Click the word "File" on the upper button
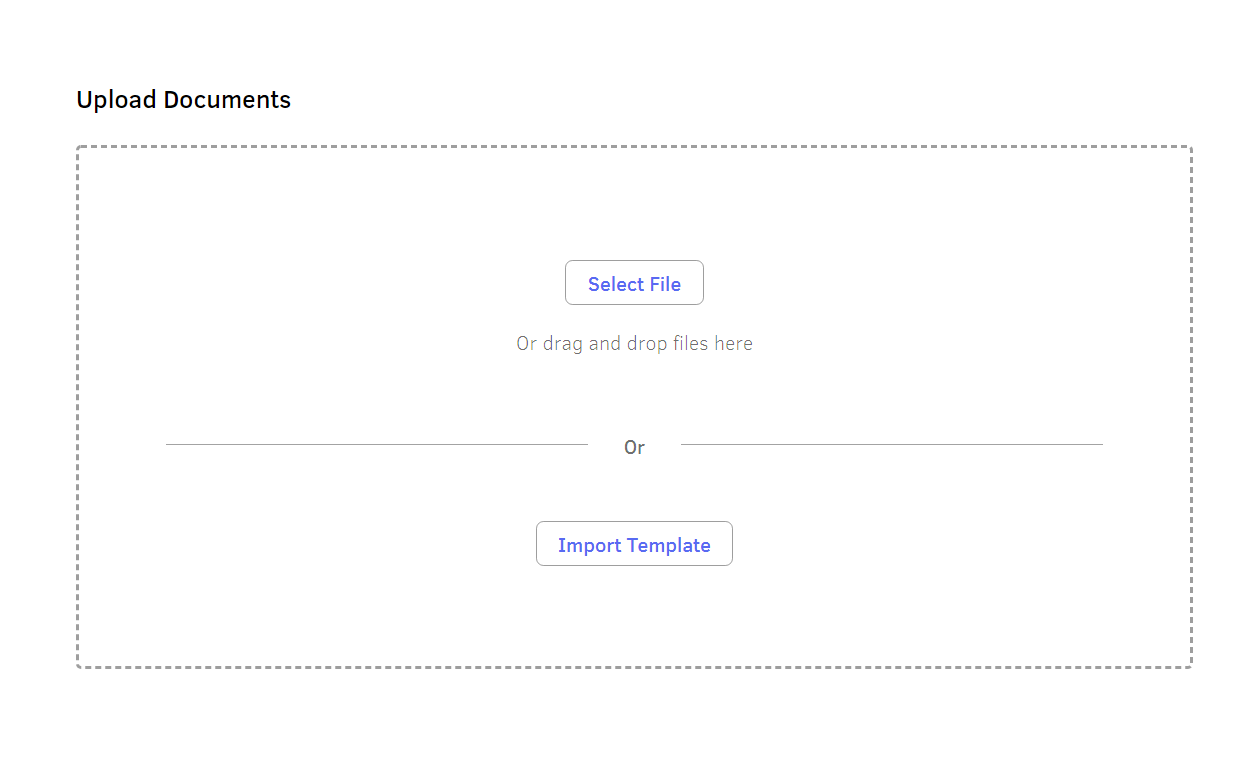Viewport: 1258px width, 763px height. (664, 284)
